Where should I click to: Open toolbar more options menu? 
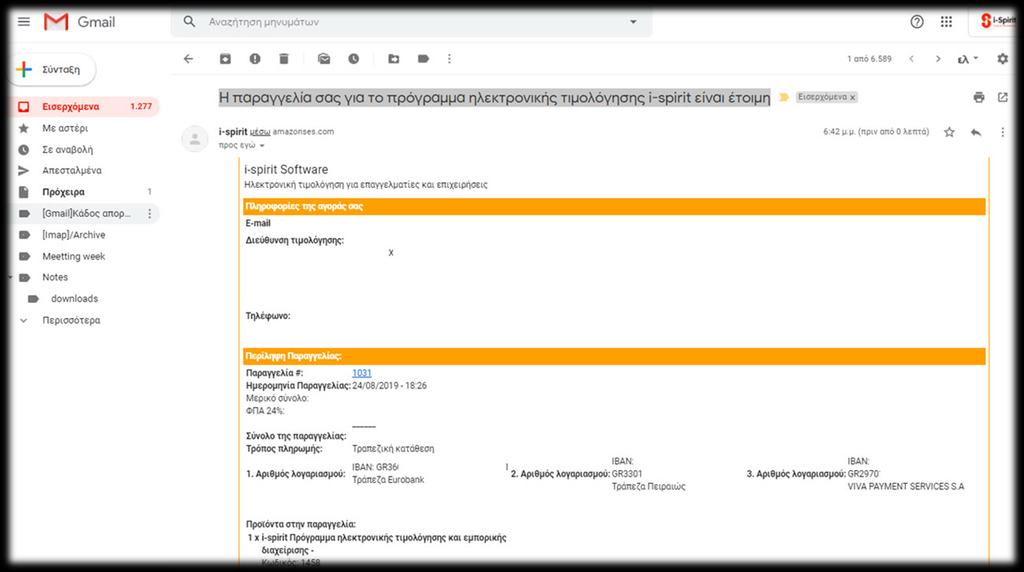pyautogui.click(x=449, y=59)
